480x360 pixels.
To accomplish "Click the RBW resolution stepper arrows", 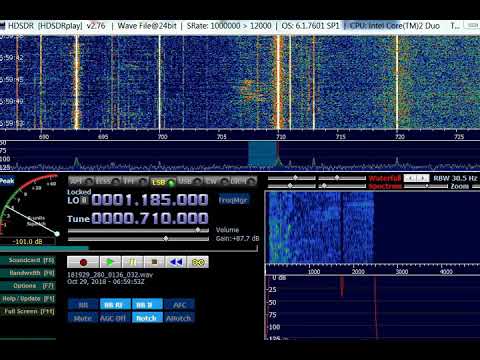I will (416, 178).
